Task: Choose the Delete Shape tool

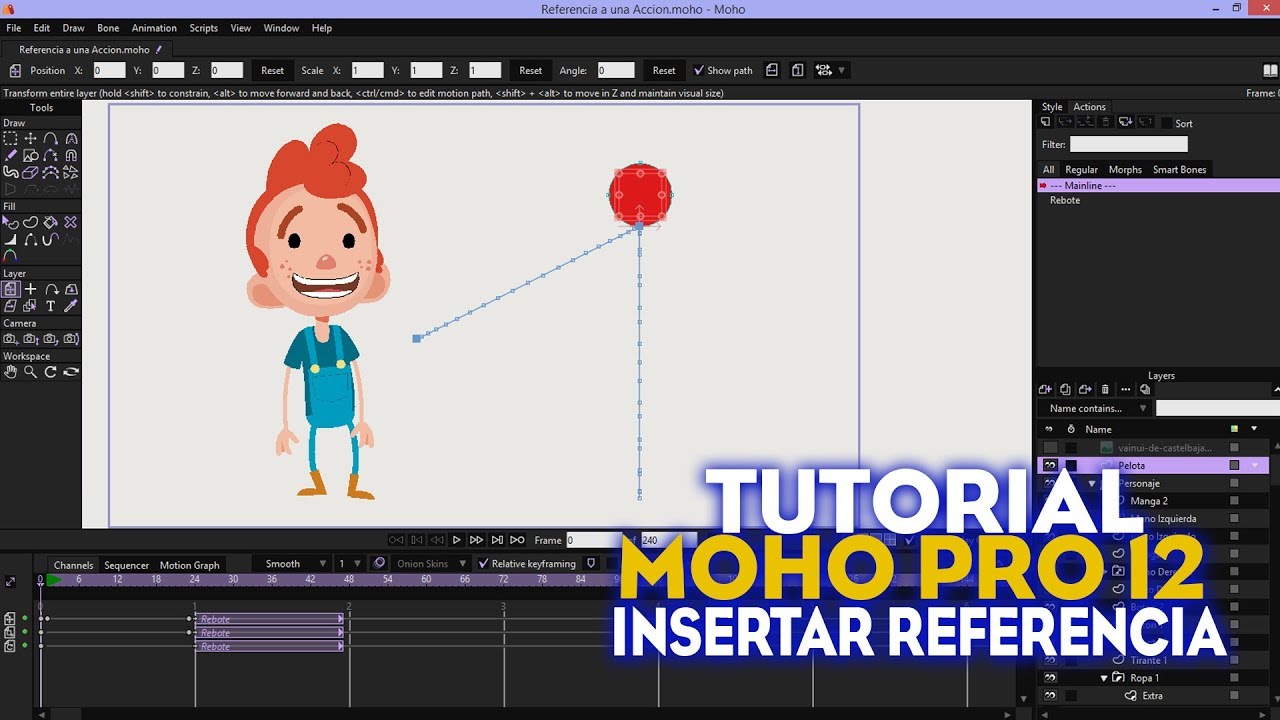Action: pyautogui.click(x=70, y=222)
